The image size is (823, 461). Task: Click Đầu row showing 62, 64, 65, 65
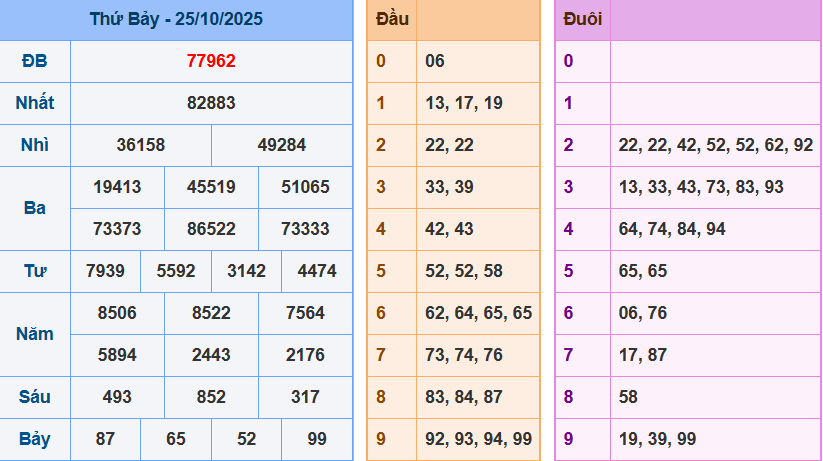click(478, 313)
